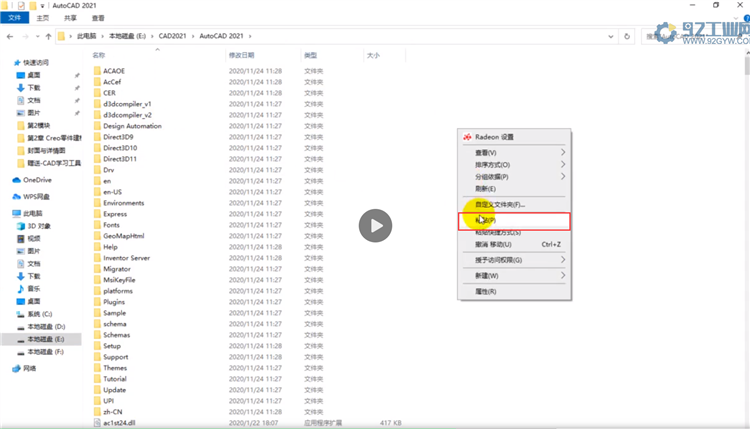The width and height of the screenshot is (750, 429).
Task: Select 本地磁盘 (F:) in the sidebar
Action: point(45,352)
